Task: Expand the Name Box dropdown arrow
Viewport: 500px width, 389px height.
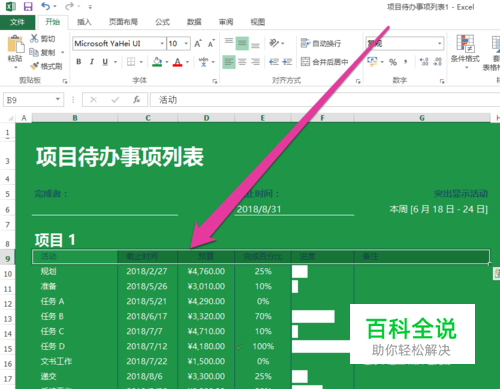Action: tap(58, 99)
